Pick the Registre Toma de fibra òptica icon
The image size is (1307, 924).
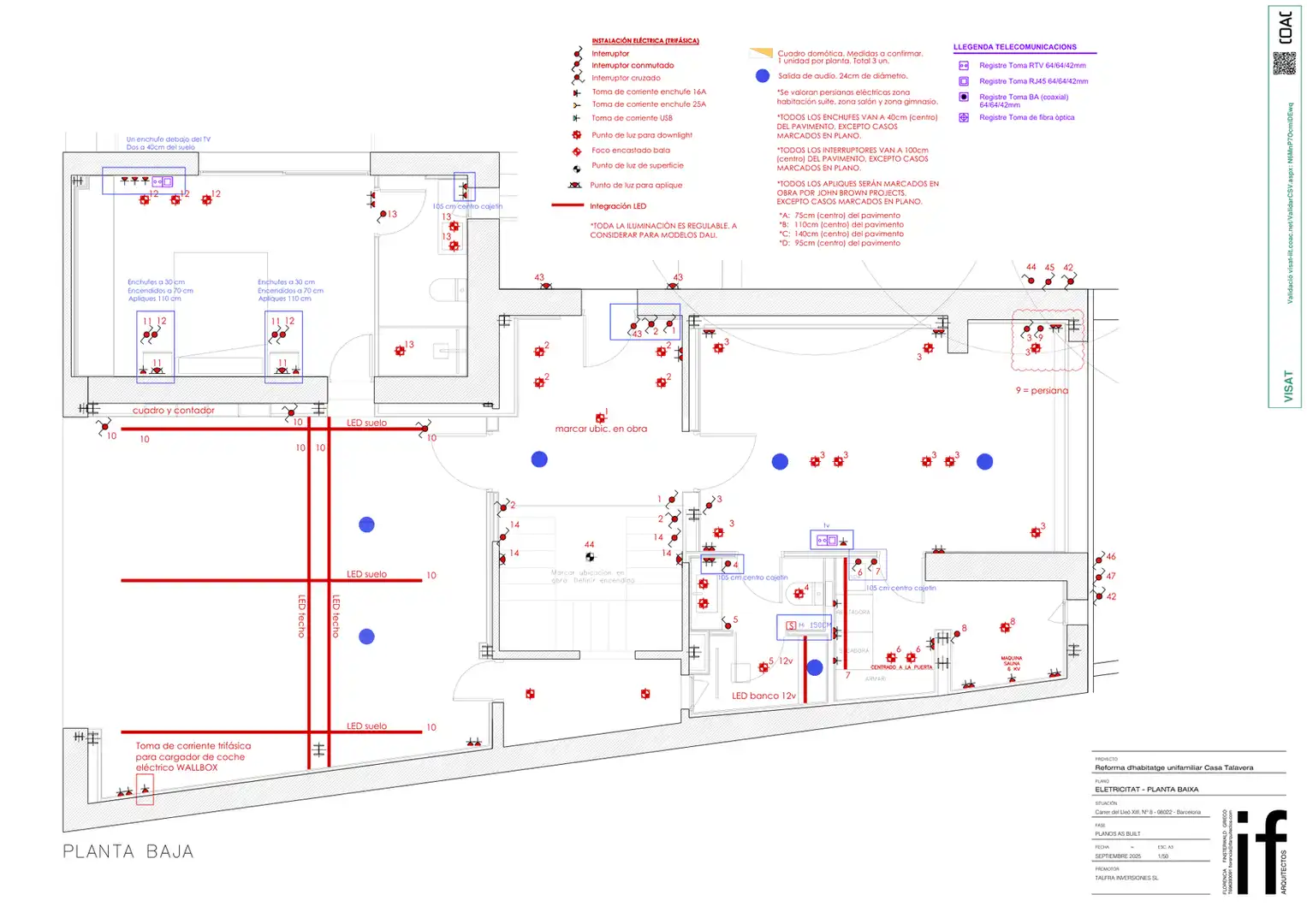coord(964,118)
